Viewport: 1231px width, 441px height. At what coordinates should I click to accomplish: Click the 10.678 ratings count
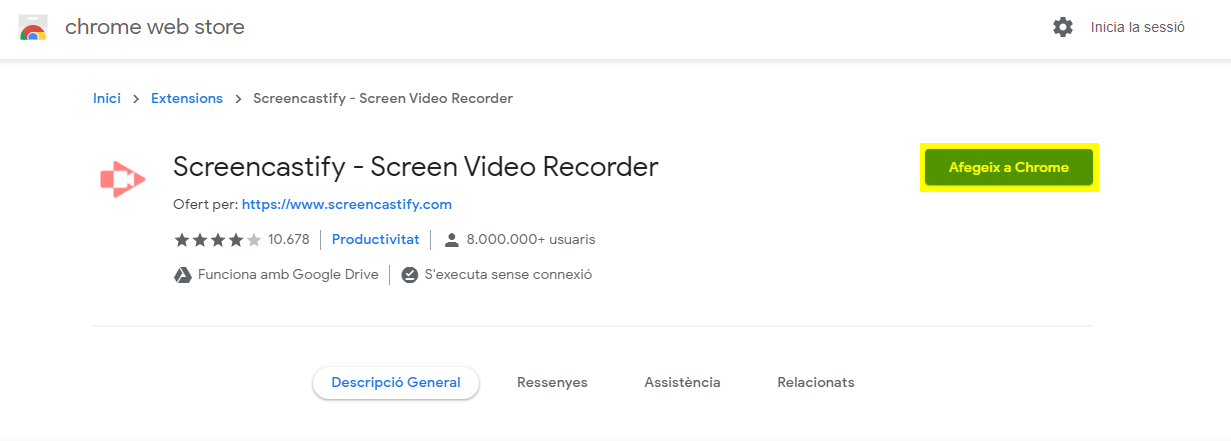click(288, 239)
